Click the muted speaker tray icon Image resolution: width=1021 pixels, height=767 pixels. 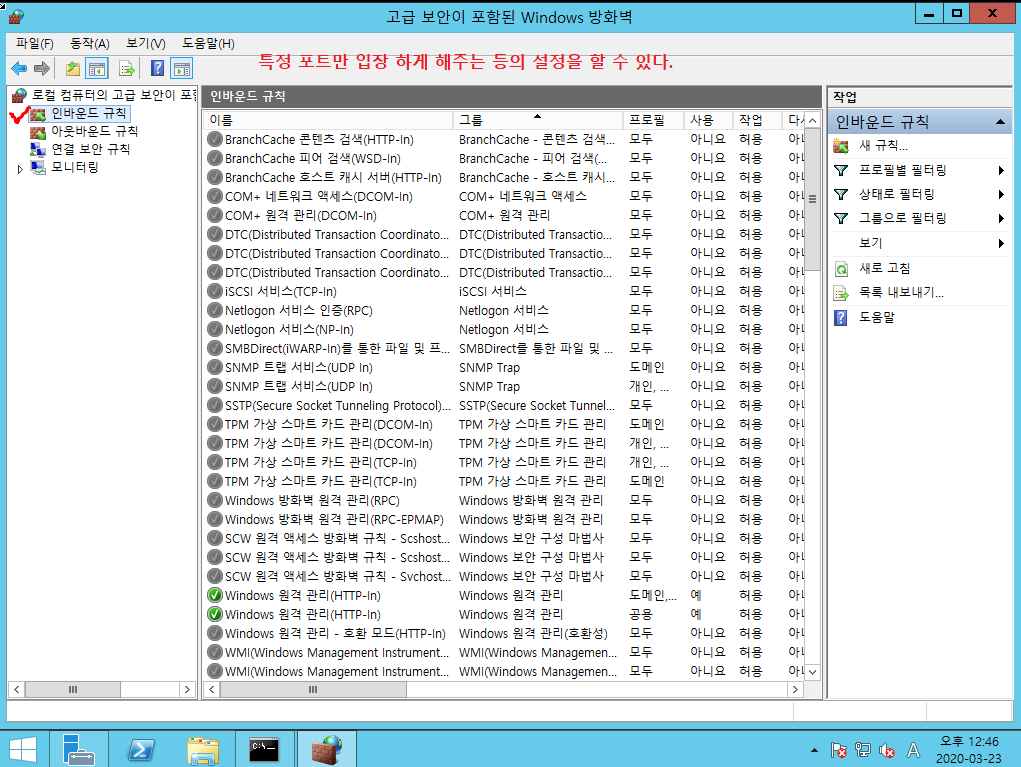tap(887, 751)
